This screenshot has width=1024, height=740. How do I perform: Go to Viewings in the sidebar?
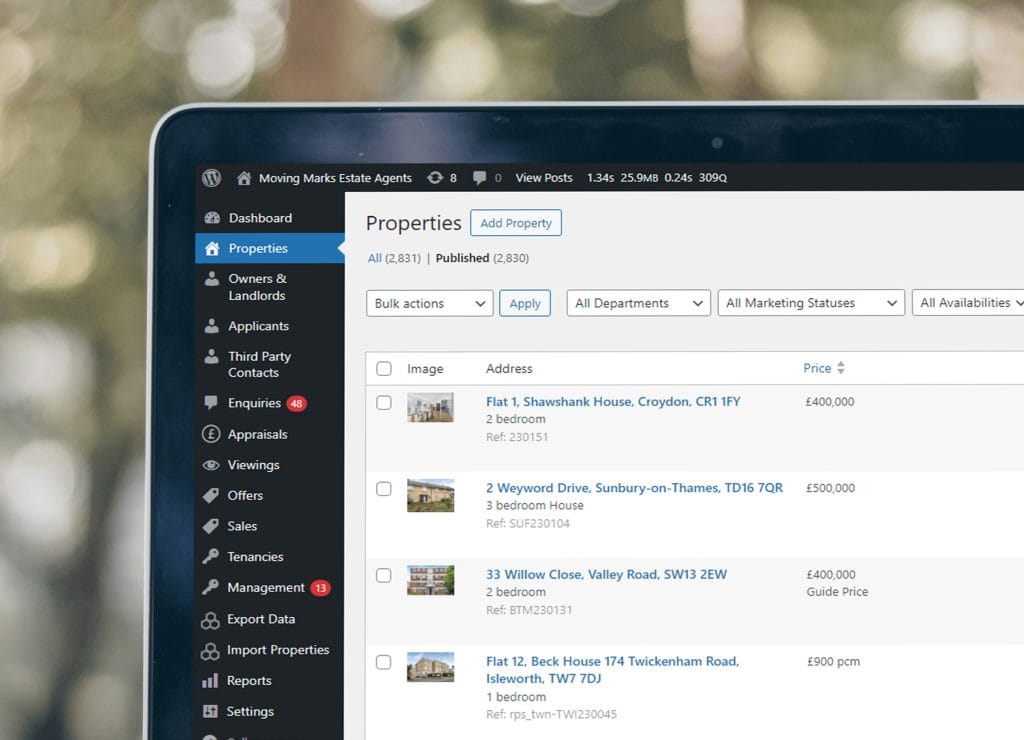click(253, 465)
